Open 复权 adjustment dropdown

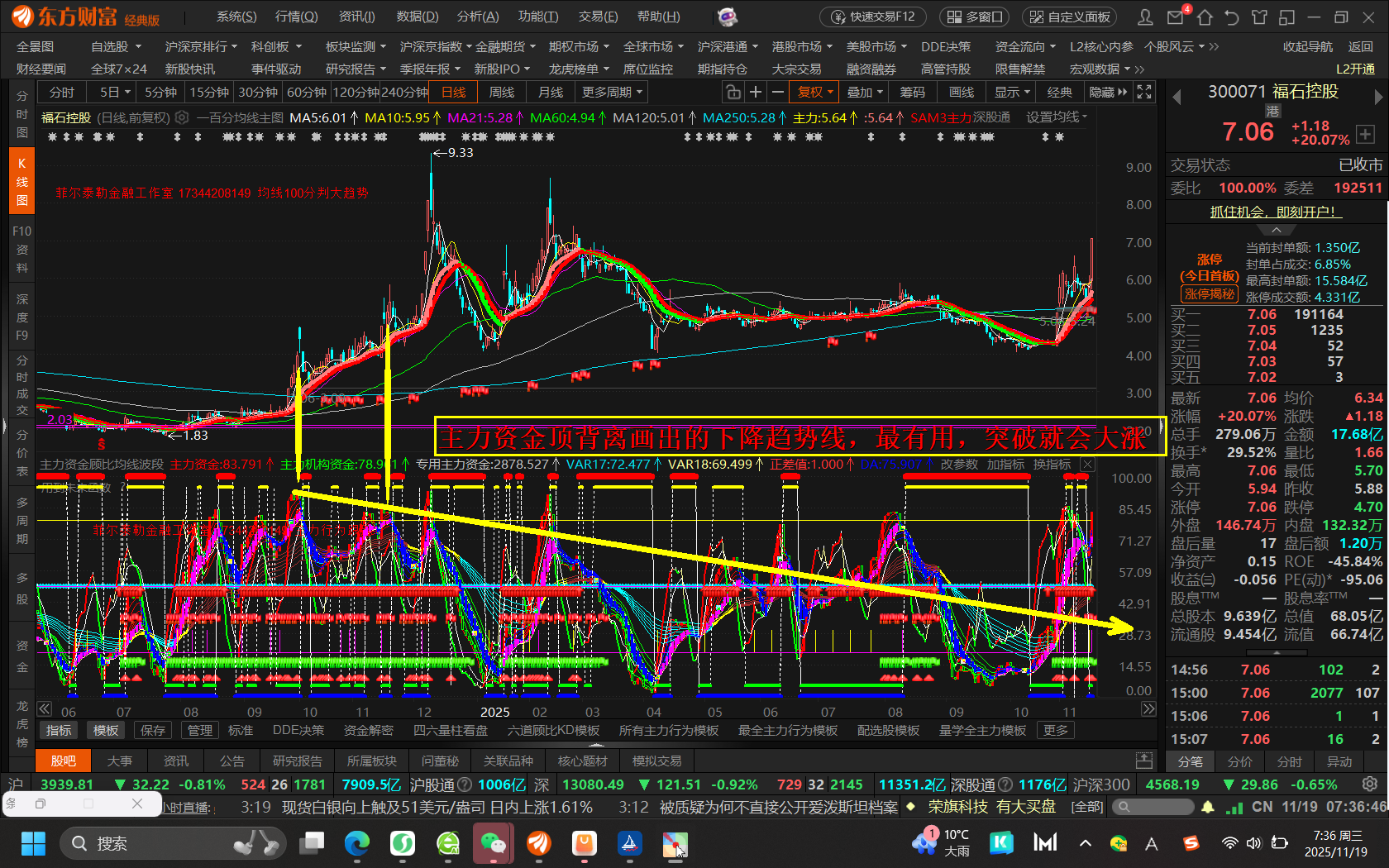[814, 92]
